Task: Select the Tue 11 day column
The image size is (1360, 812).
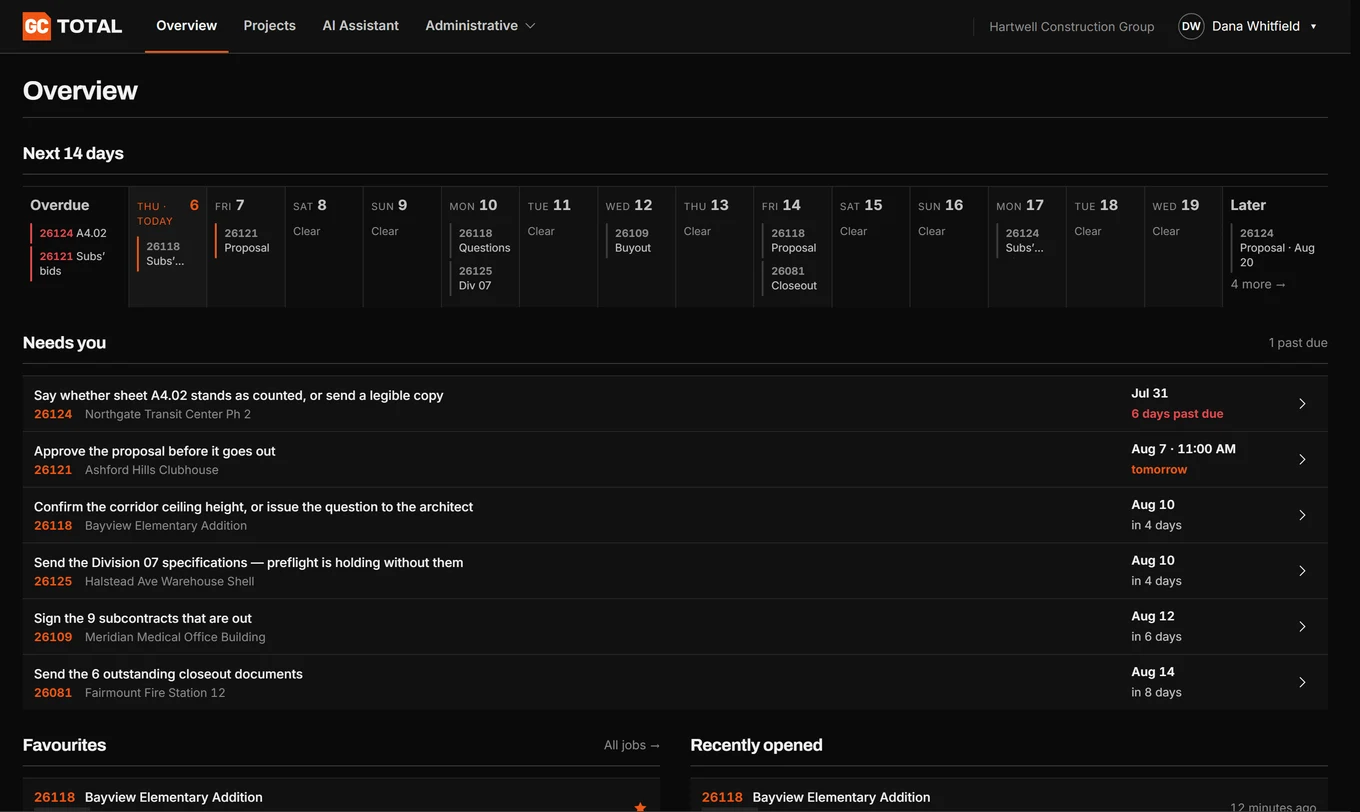Action: coord(558,246)
